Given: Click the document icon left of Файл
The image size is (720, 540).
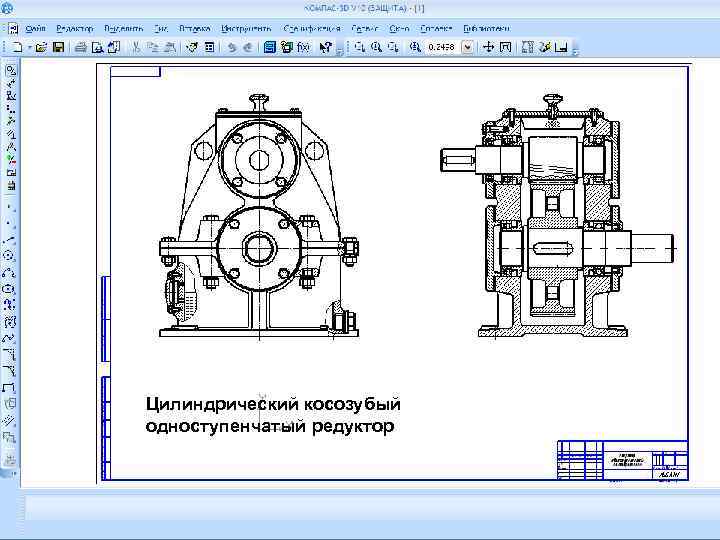Looking at the screenshot, I should pyautogui.click(x=13, y=28).
